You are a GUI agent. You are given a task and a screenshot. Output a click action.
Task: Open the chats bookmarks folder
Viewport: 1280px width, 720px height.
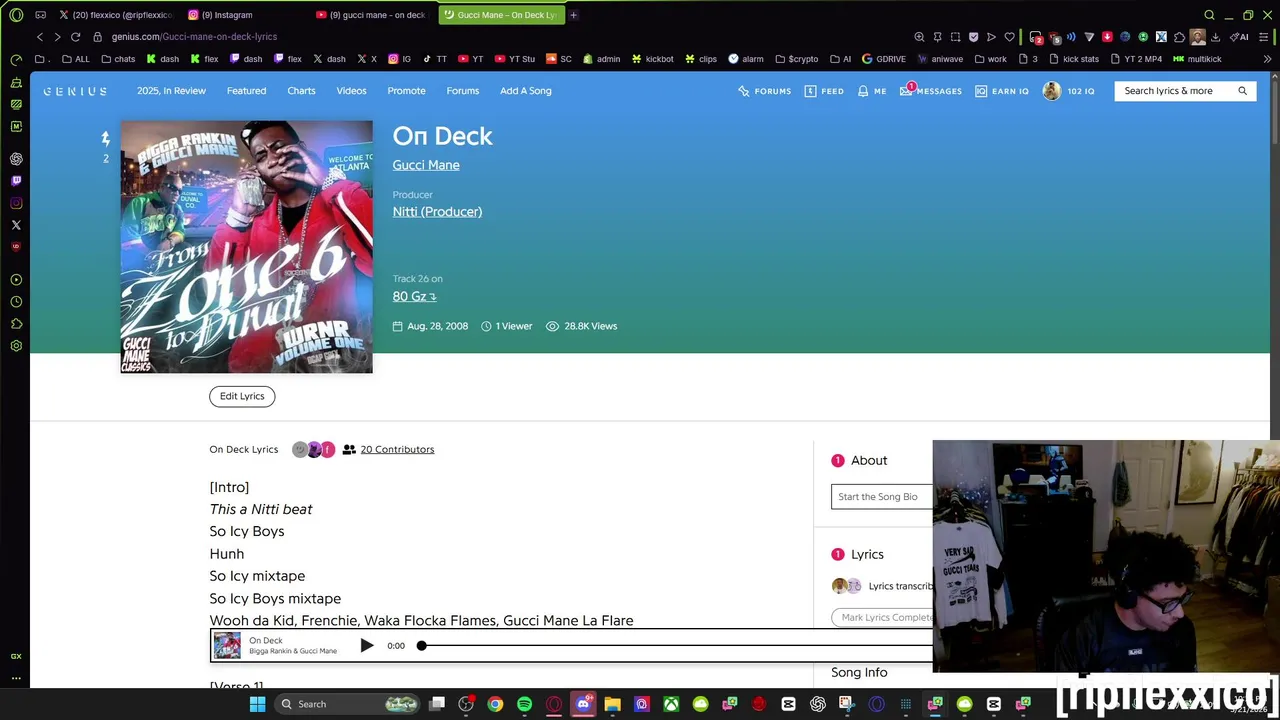pyautogui.click(x=118, y=59)
